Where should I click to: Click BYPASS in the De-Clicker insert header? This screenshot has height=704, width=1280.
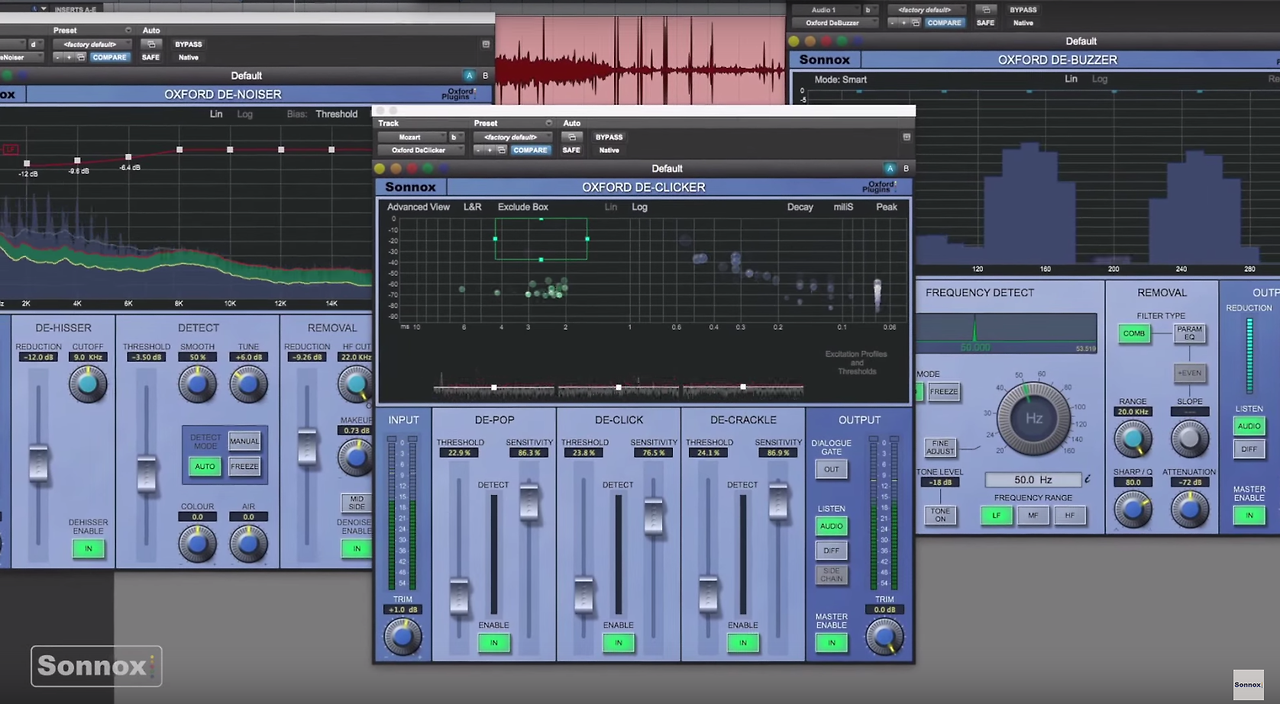tap(609, 137)
